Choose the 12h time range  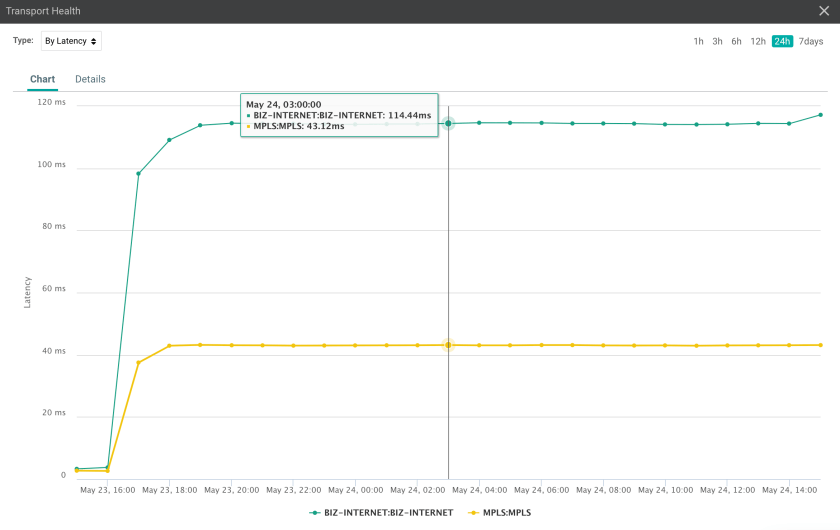[x=758, y=41]
